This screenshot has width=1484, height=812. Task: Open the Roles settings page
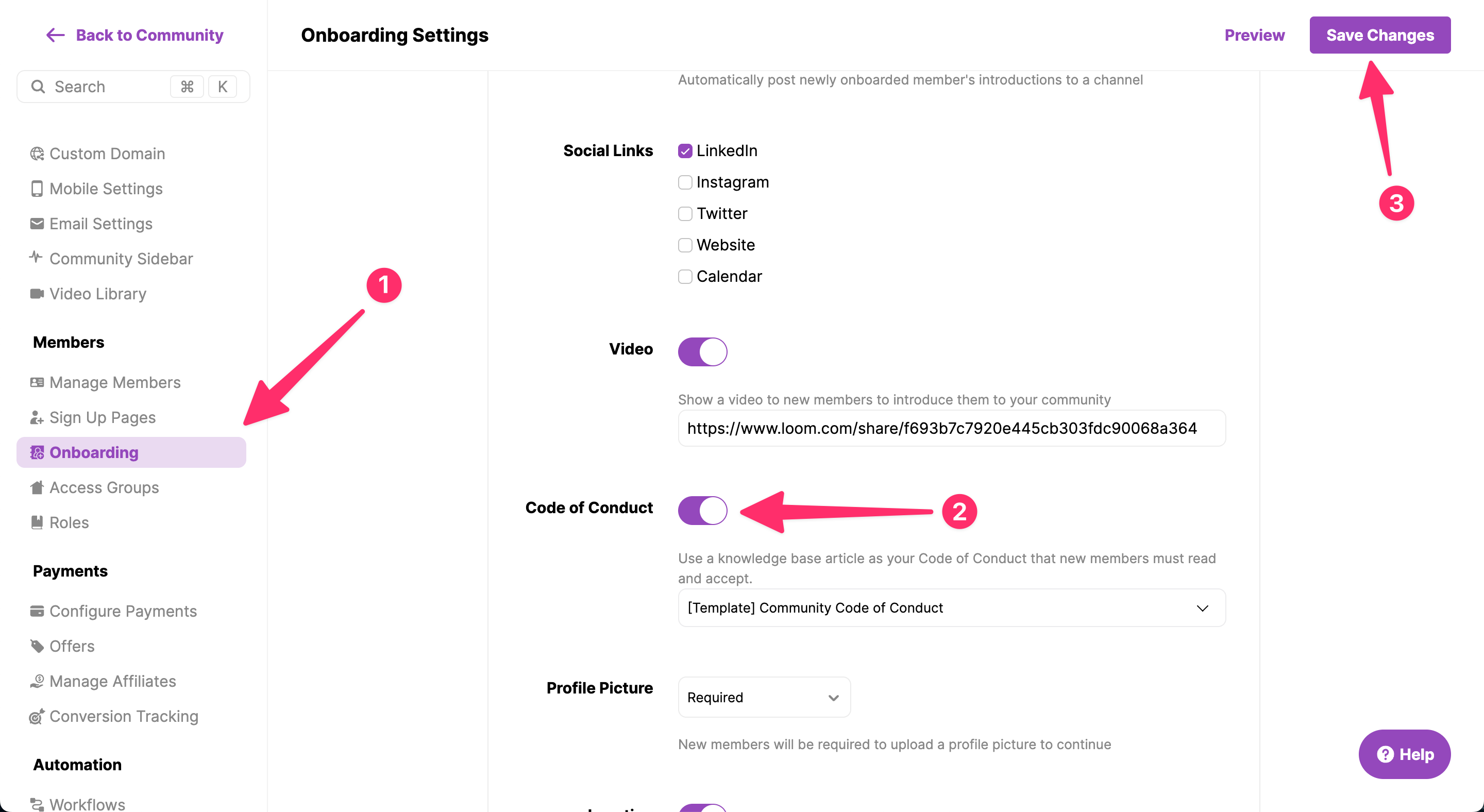point(69,523)
